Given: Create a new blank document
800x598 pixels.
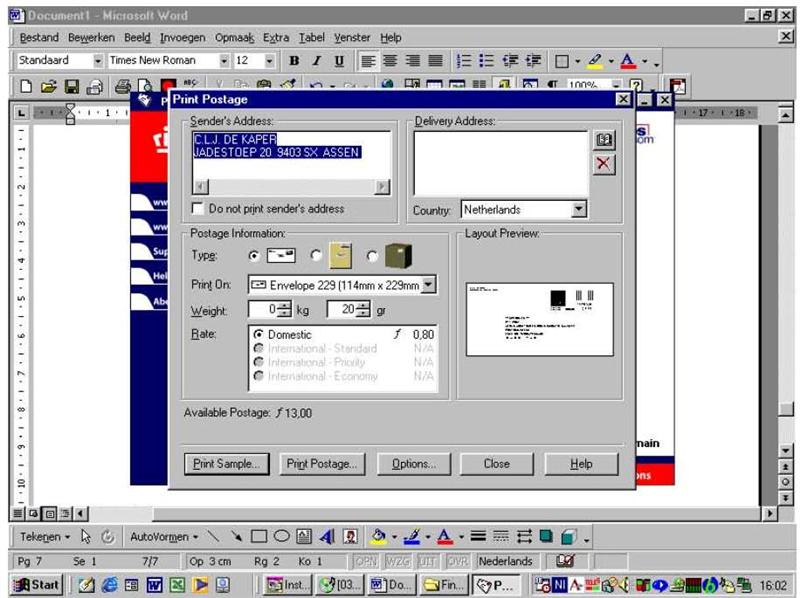Looking at the screenshot, I should [26, 86].
